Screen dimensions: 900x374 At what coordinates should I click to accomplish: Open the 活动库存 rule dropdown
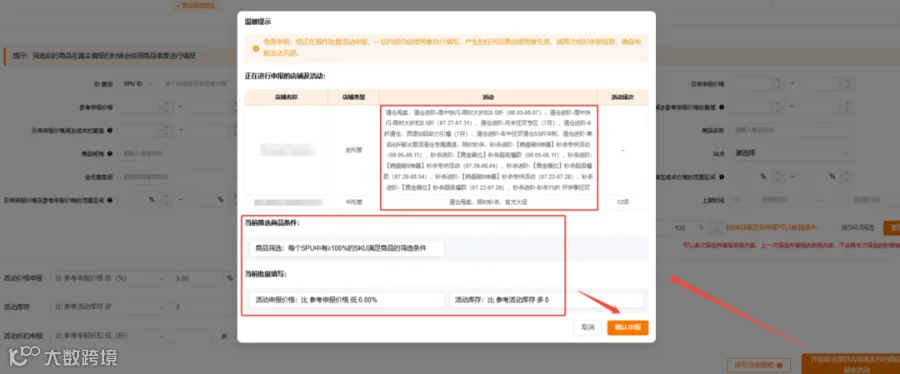pos(110,307)
